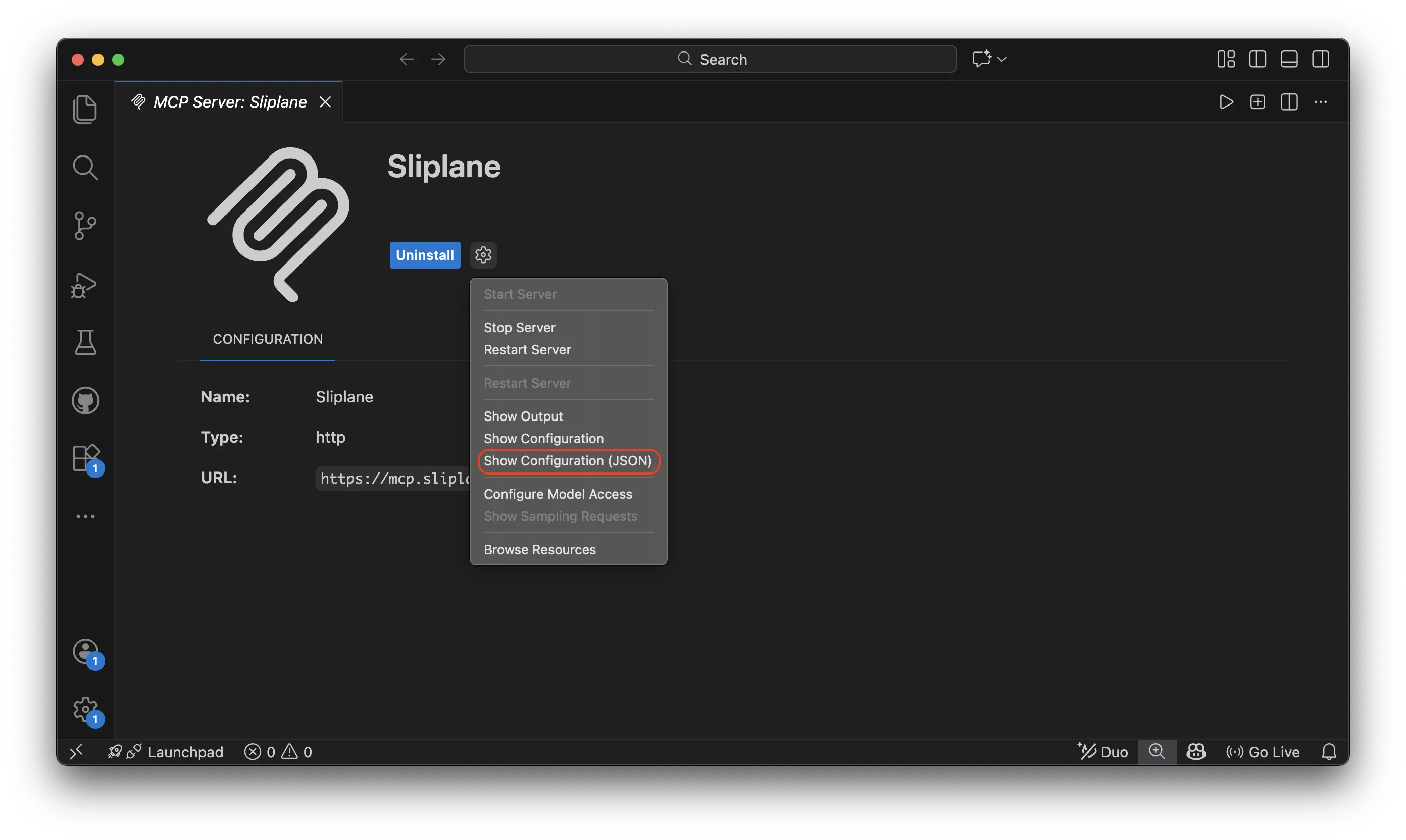Open the Explorer view in activity bar
The width and height of the screenshot is (1406, 840).
pos(85,109)
